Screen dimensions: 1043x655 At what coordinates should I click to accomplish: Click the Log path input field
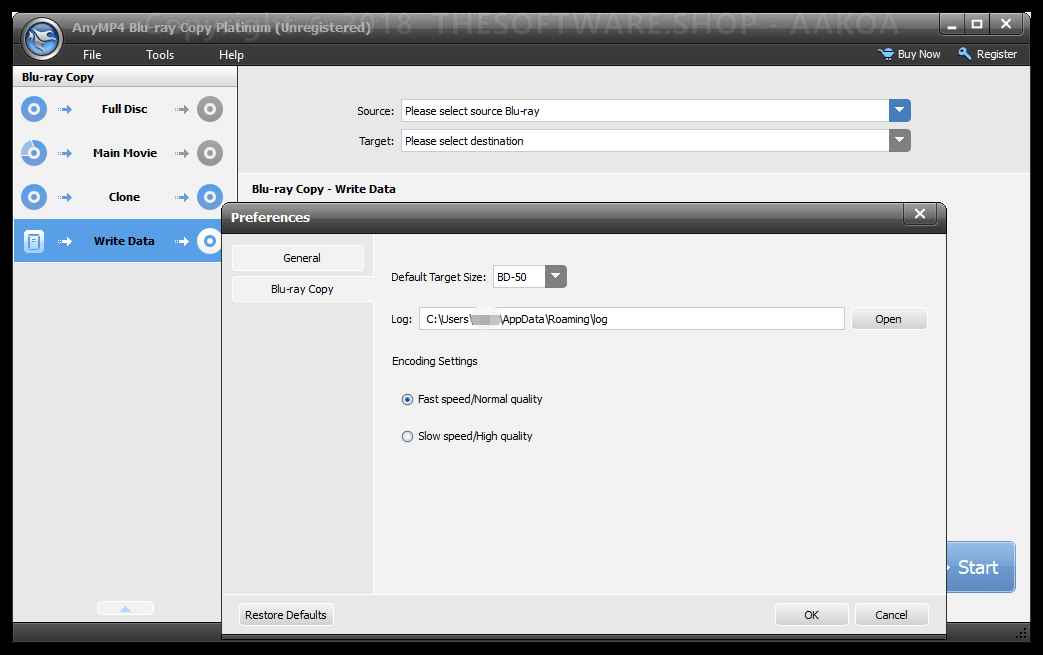click(x=631, y=319)
